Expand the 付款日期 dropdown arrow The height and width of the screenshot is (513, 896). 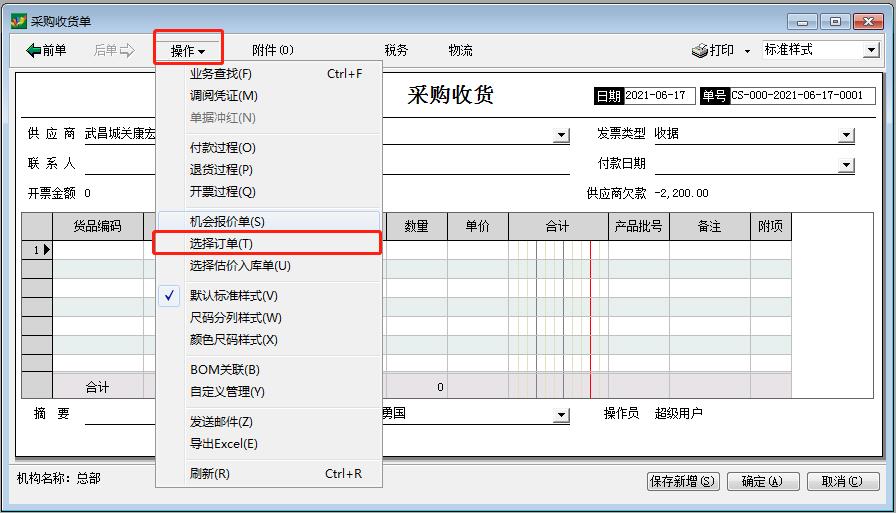(846, 166)
